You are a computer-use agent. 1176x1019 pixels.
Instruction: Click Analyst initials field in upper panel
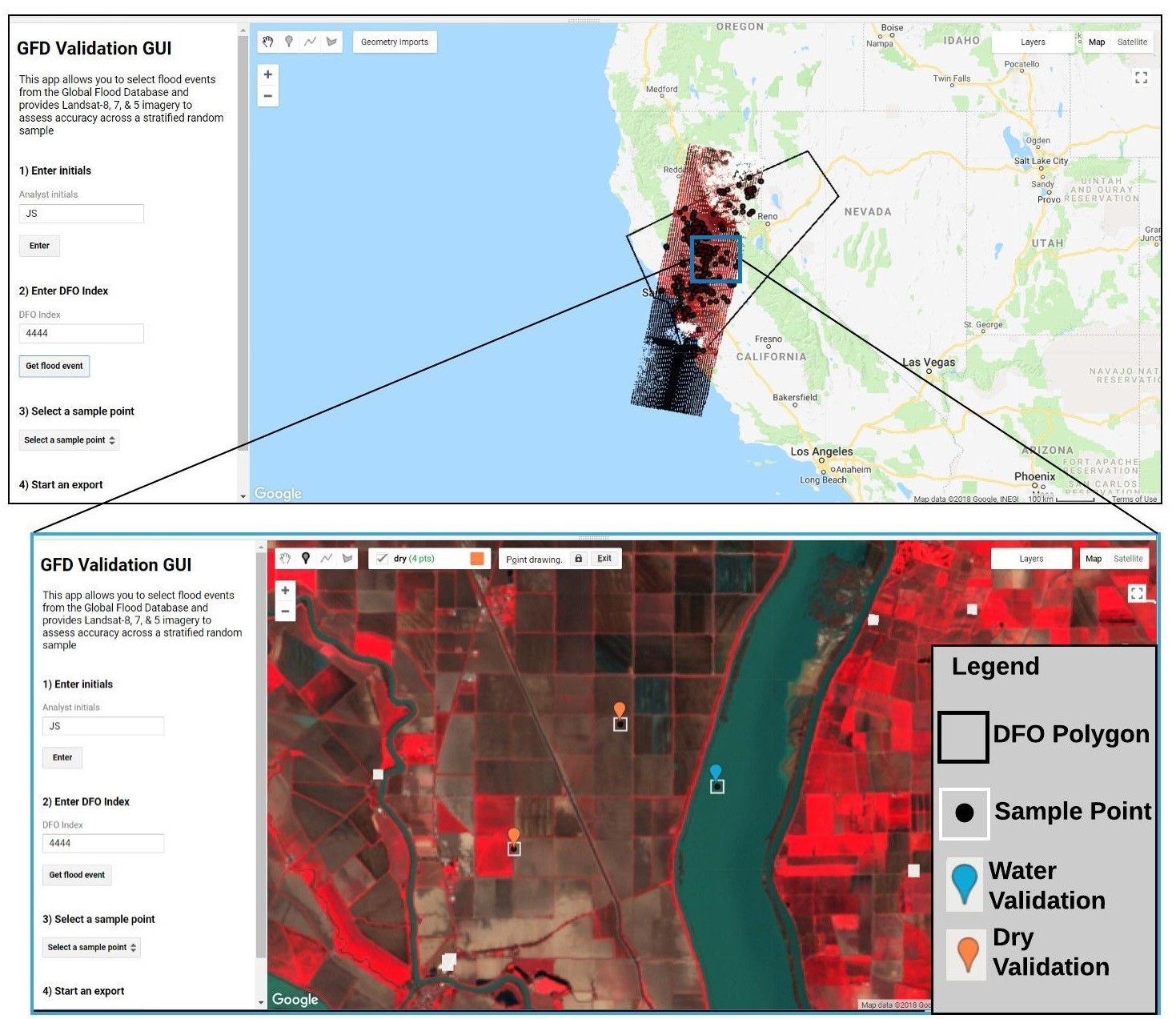(81, 214)
